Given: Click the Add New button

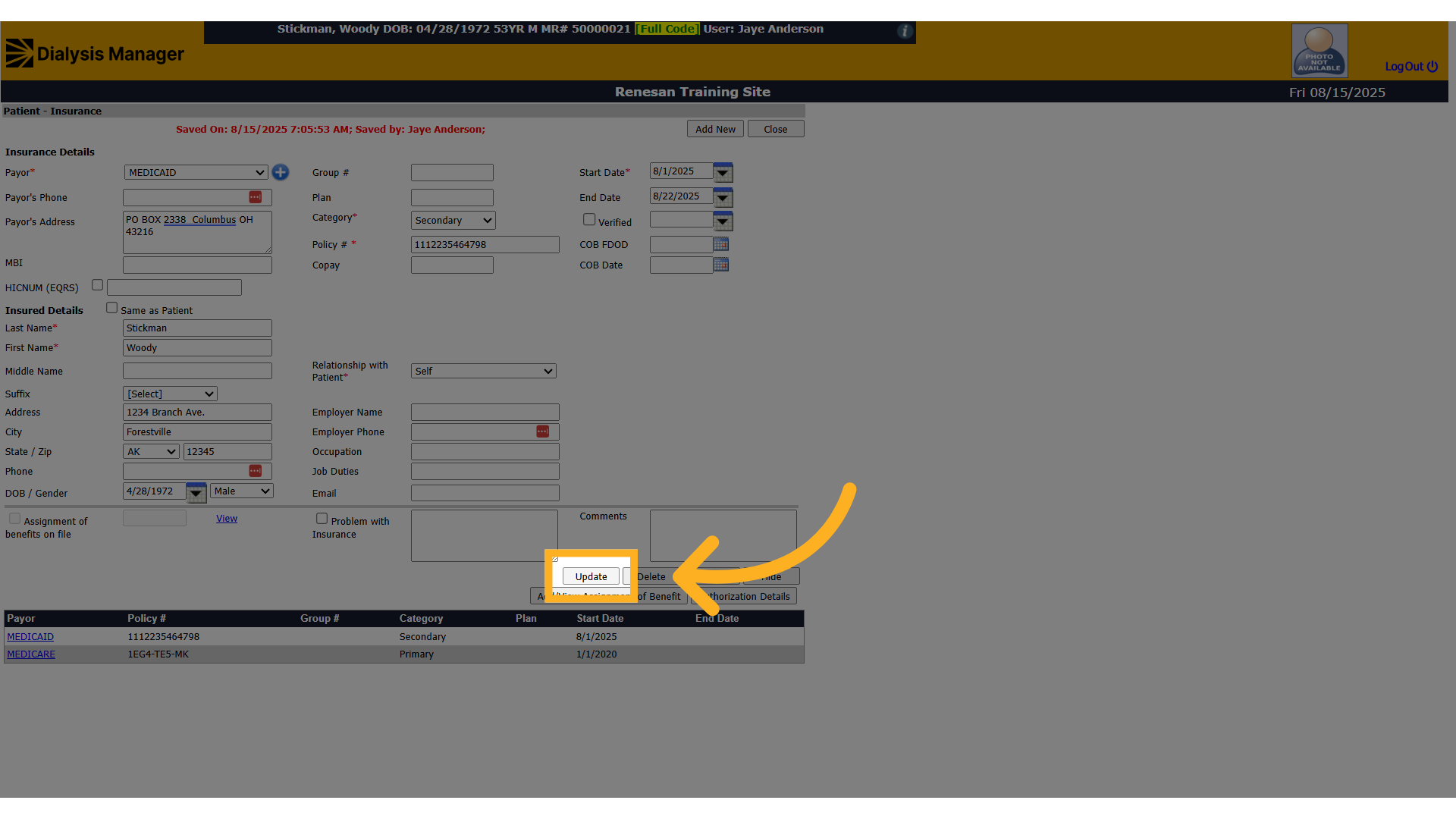Looking at the screenshot, I should 715,129.
